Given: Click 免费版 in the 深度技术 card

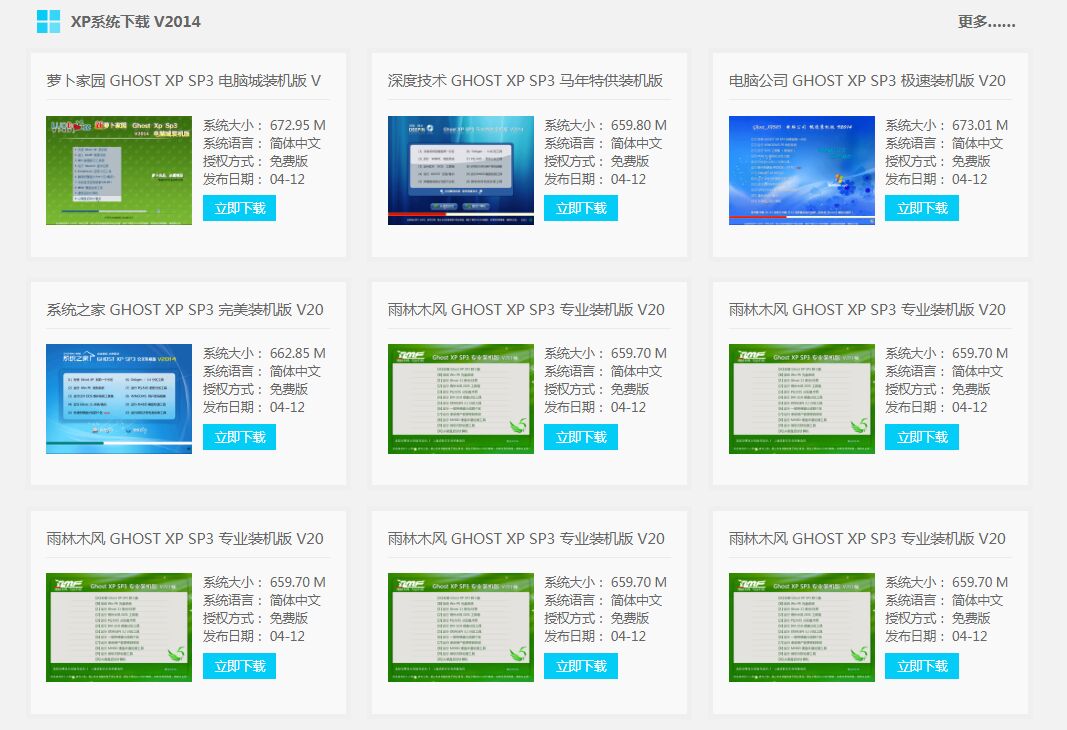Looking at the screenshot, I should 629,161.
